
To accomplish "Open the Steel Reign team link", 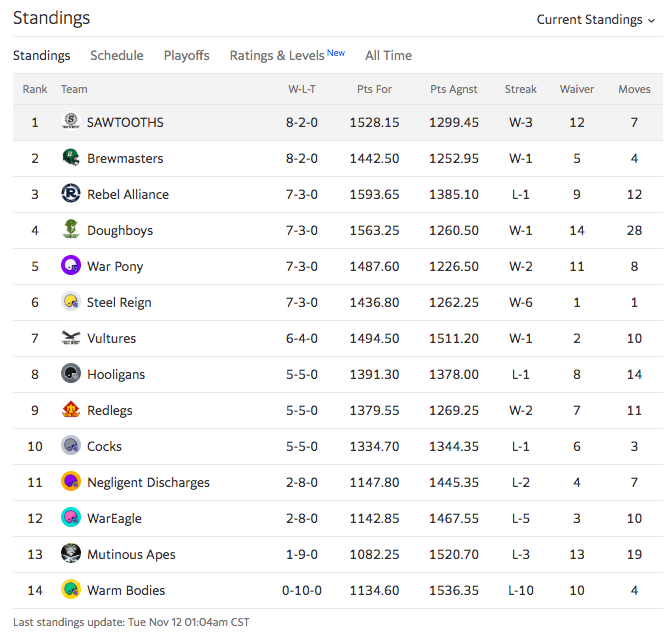I will [119, 302].
